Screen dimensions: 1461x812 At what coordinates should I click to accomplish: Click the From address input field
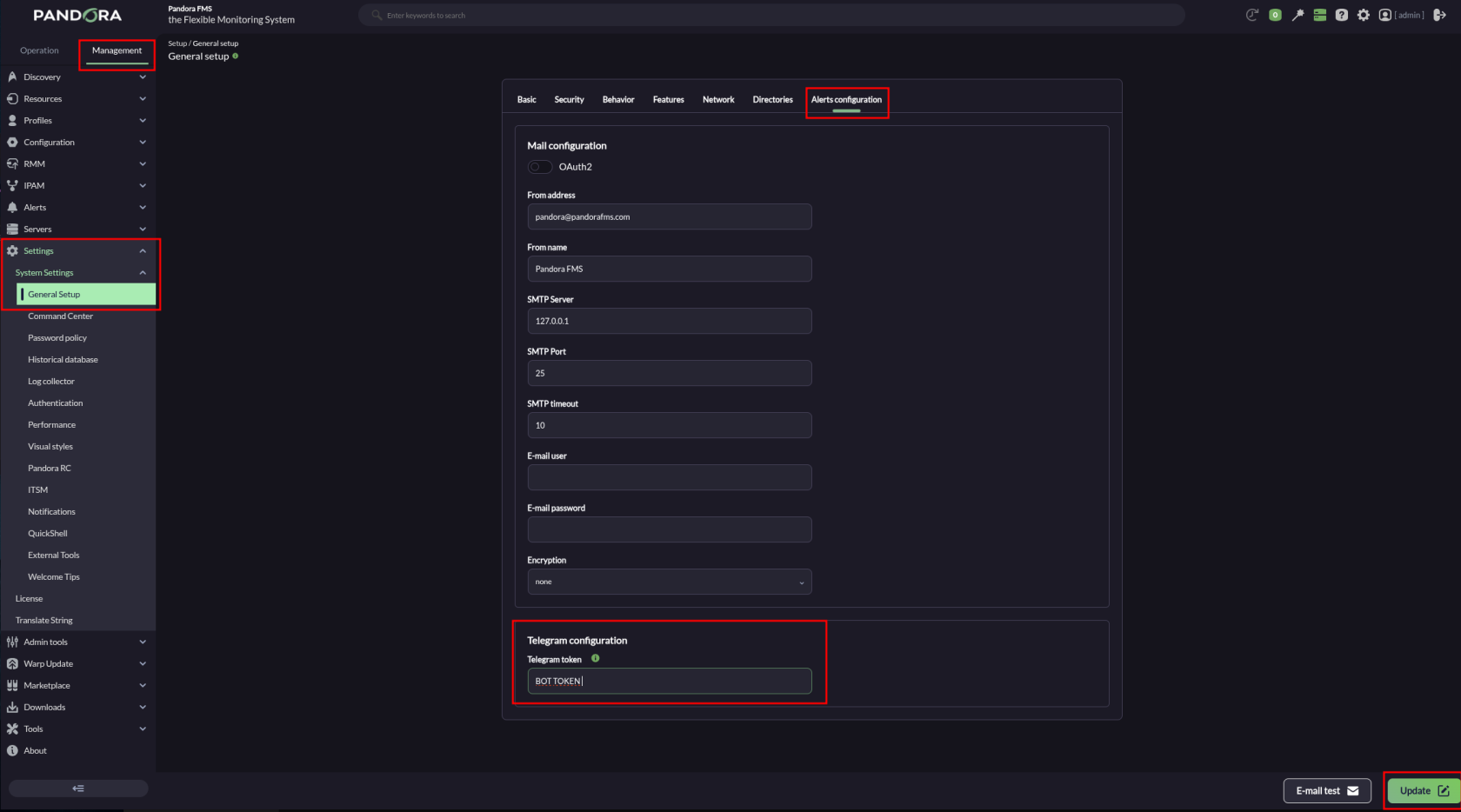coord(670,216)
